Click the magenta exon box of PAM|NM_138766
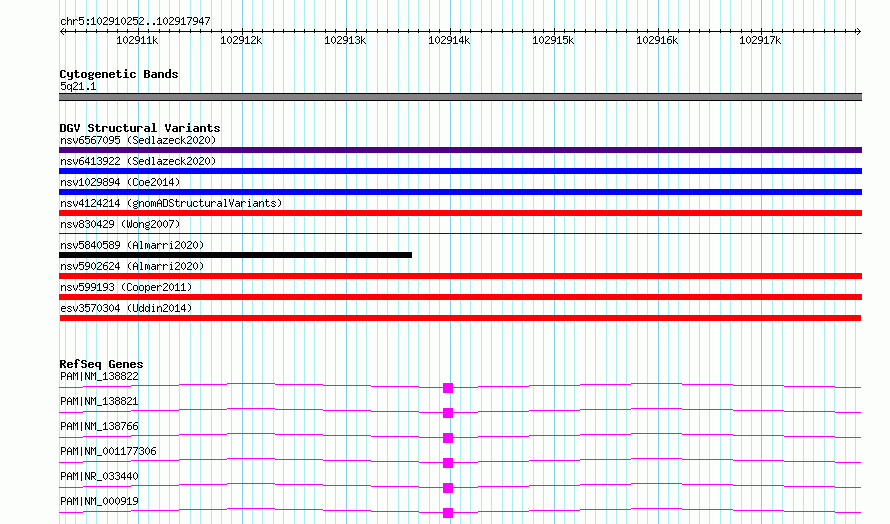This screenshot has width=890, height=524. [448, 438]
